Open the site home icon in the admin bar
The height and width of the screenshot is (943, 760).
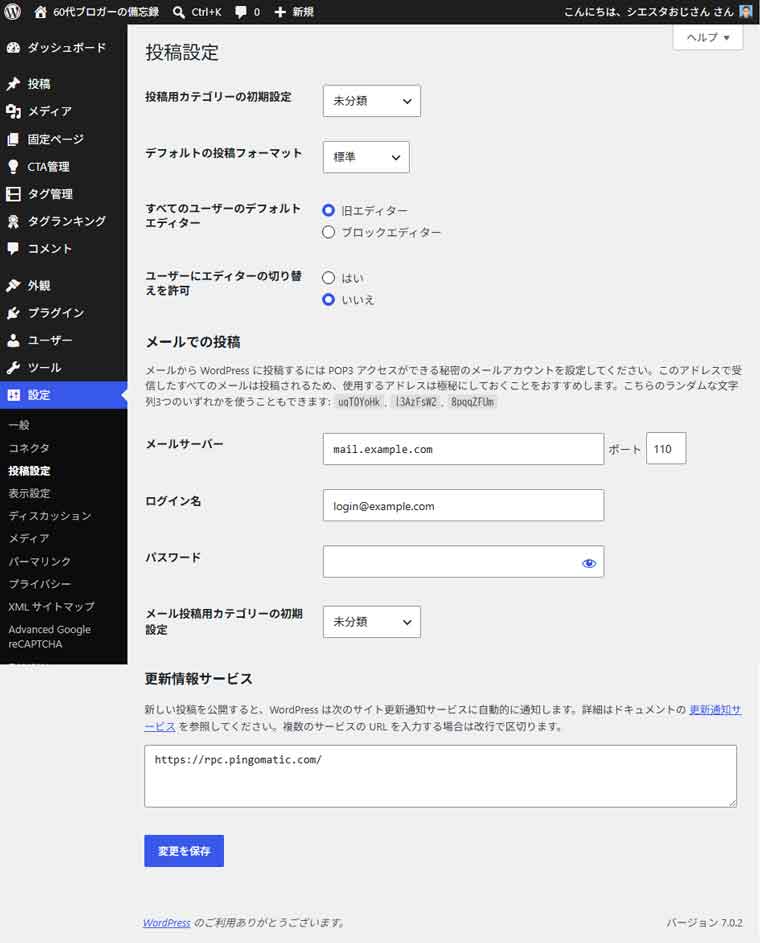pyautogui.click(x=40, y=12)
